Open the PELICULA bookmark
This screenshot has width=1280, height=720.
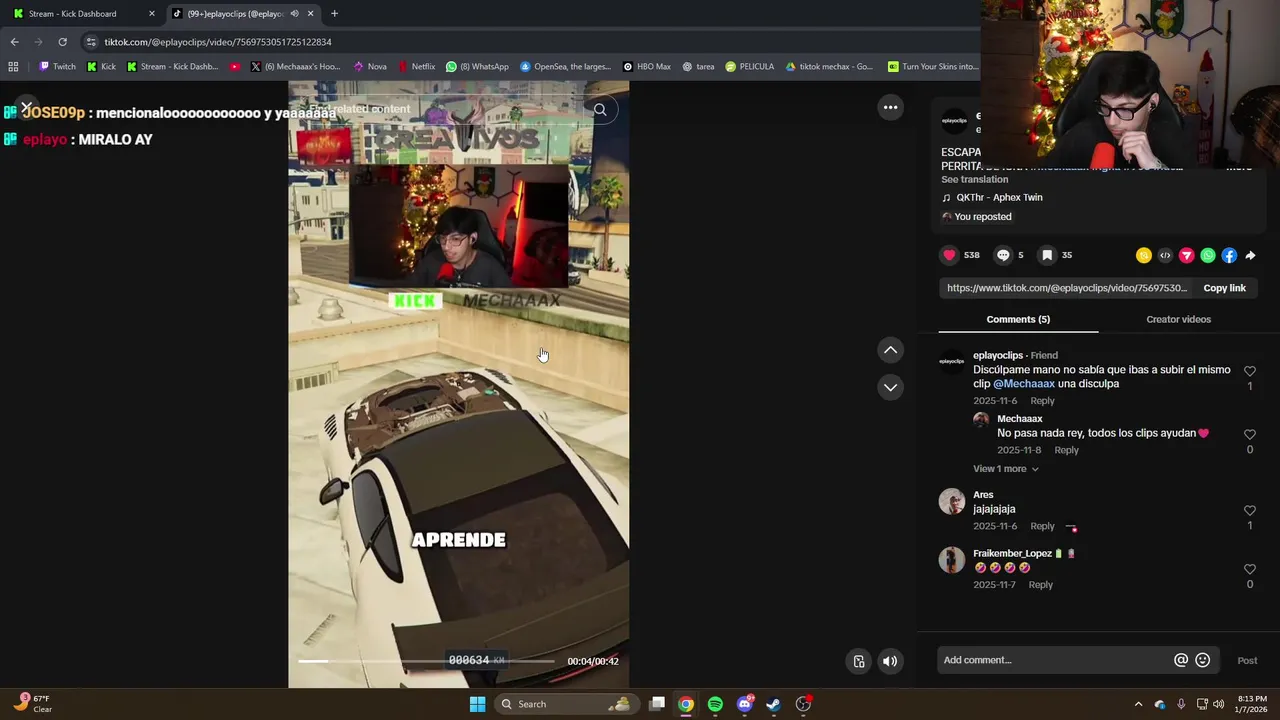750,67
